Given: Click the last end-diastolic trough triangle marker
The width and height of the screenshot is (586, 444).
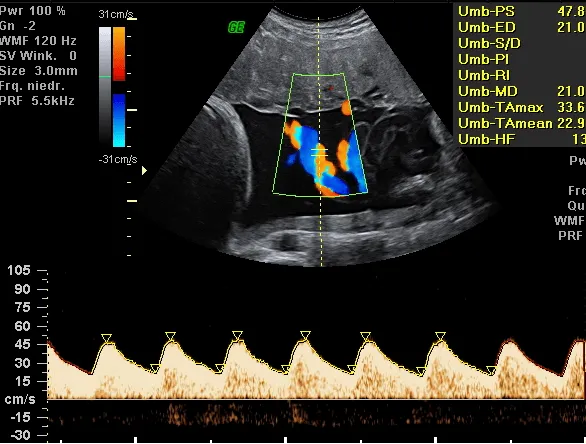Looking at the screenshot, I should [x=491, y=371].
